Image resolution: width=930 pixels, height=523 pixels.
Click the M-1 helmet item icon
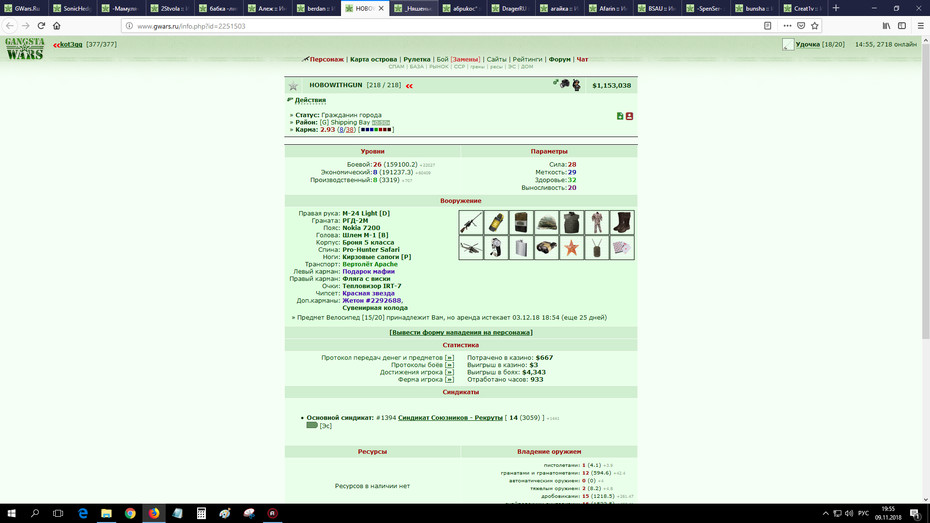(546, 222)
